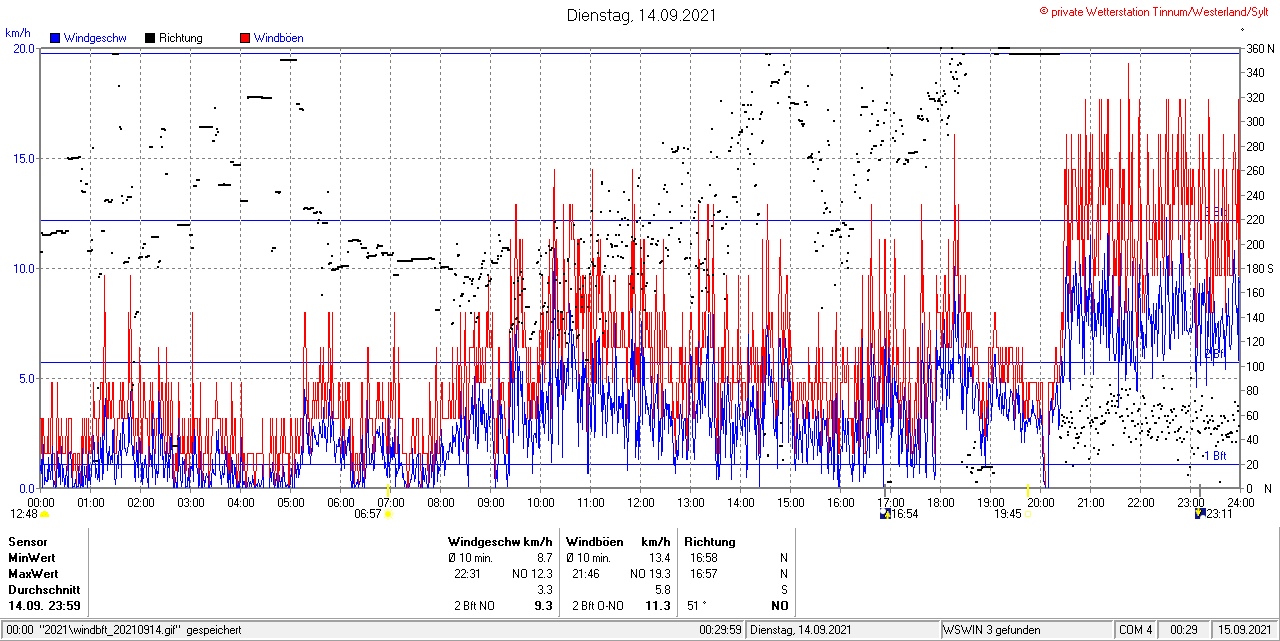Click the moon icon next to 23:11

(x=1200, y=514)
